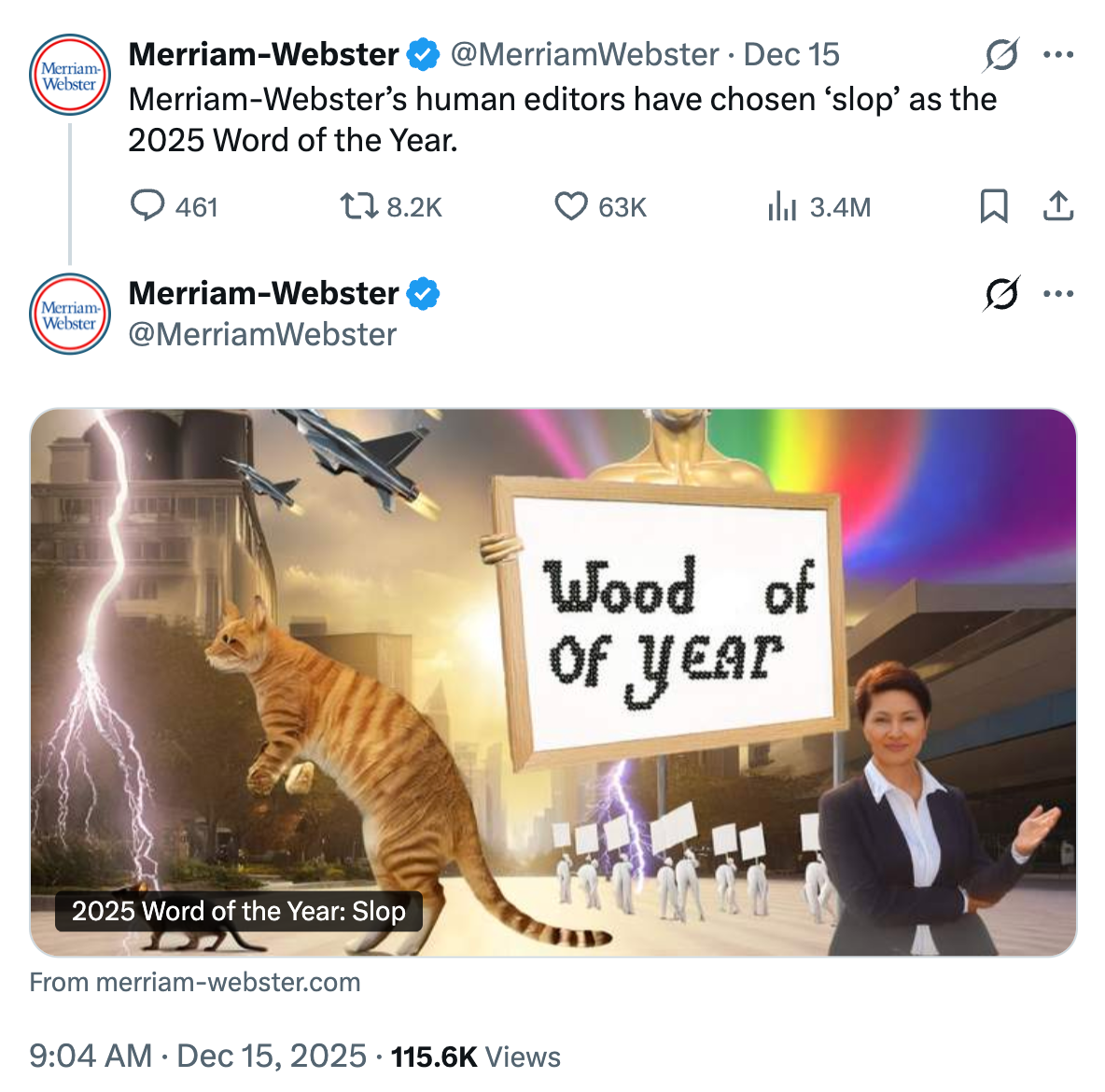
Task: Click the Grok icon on first tweet
Action: click(1001, 55)
